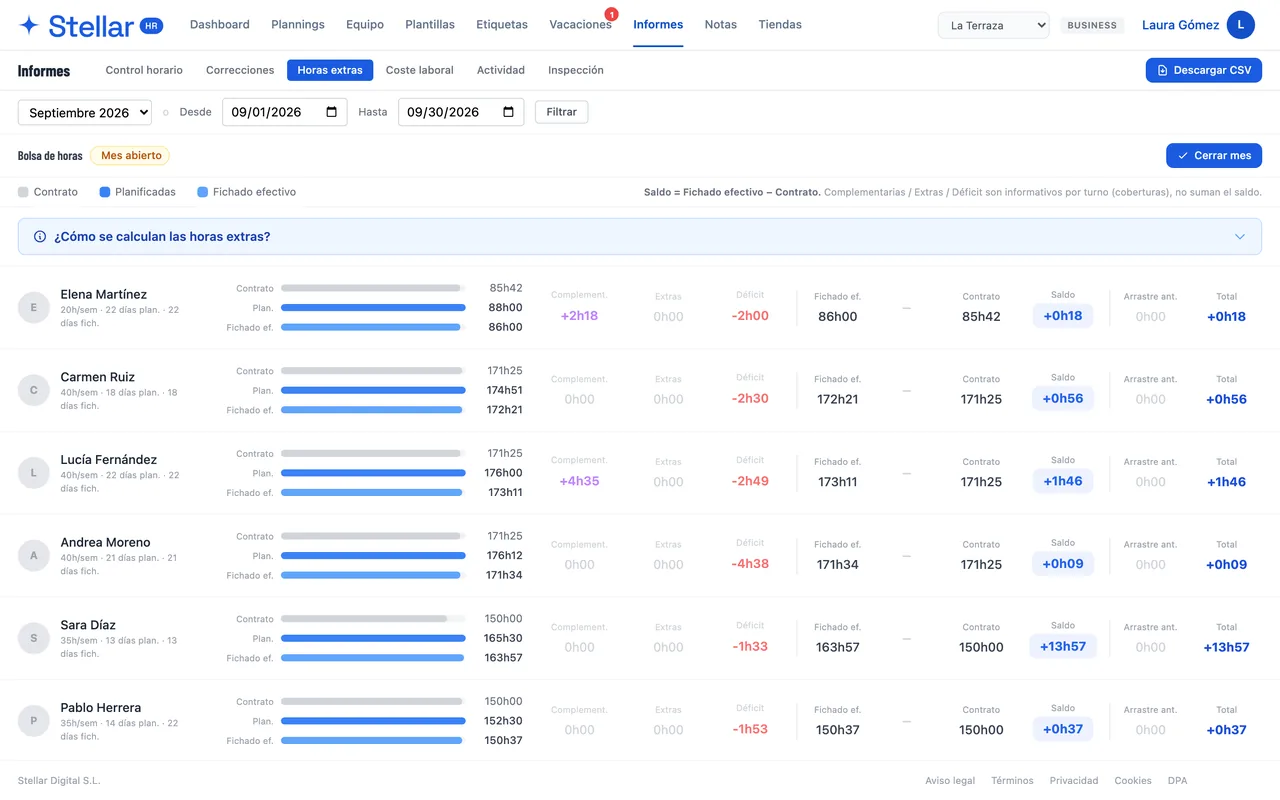Open the Plannings tab
The width and height of the screenshot is (1280, 800).
click(x=298, y=25)
